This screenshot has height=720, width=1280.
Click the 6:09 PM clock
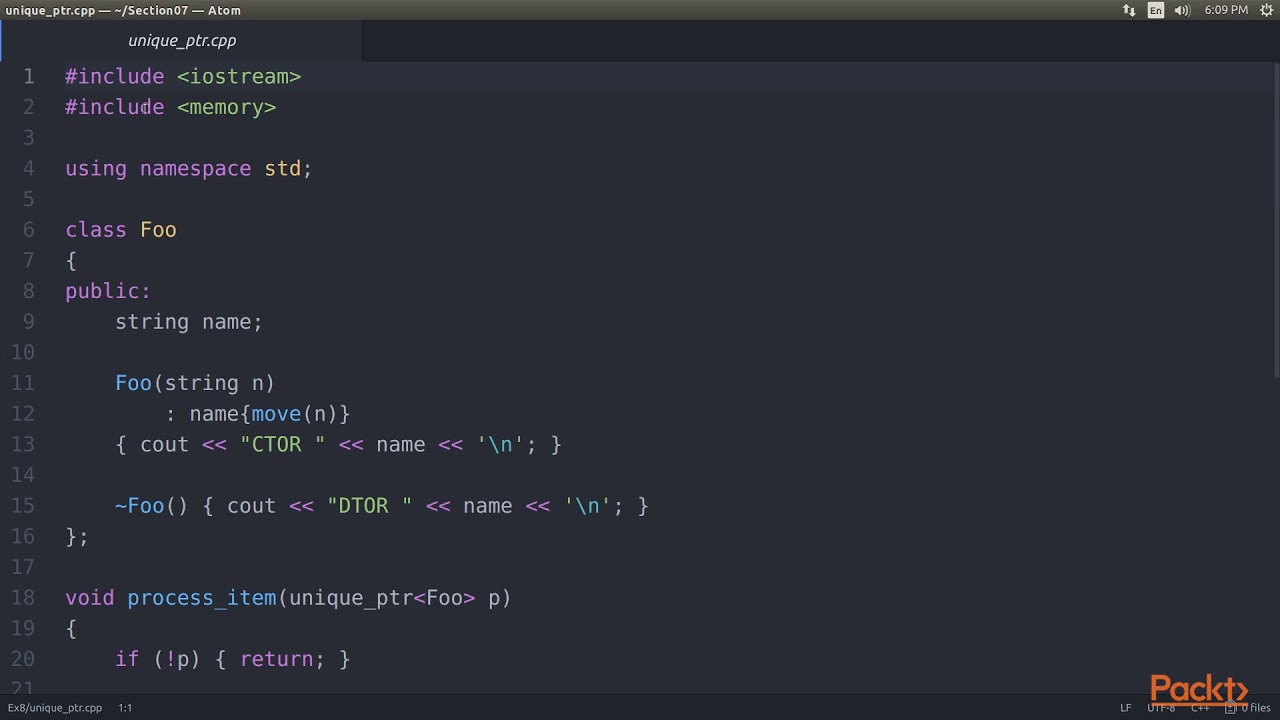pos(1226,10)
